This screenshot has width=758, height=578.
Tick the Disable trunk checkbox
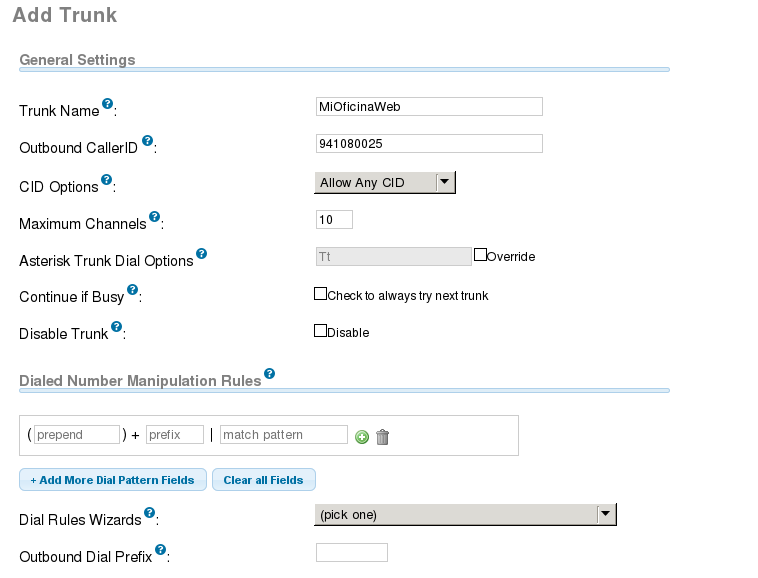321,331
